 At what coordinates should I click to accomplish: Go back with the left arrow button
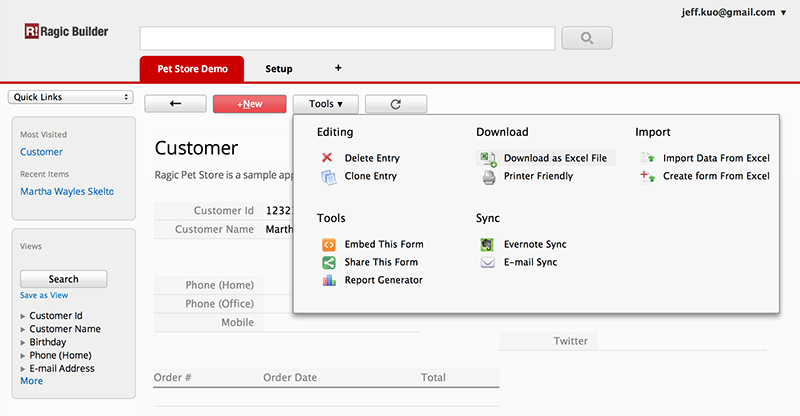(176, 104)
